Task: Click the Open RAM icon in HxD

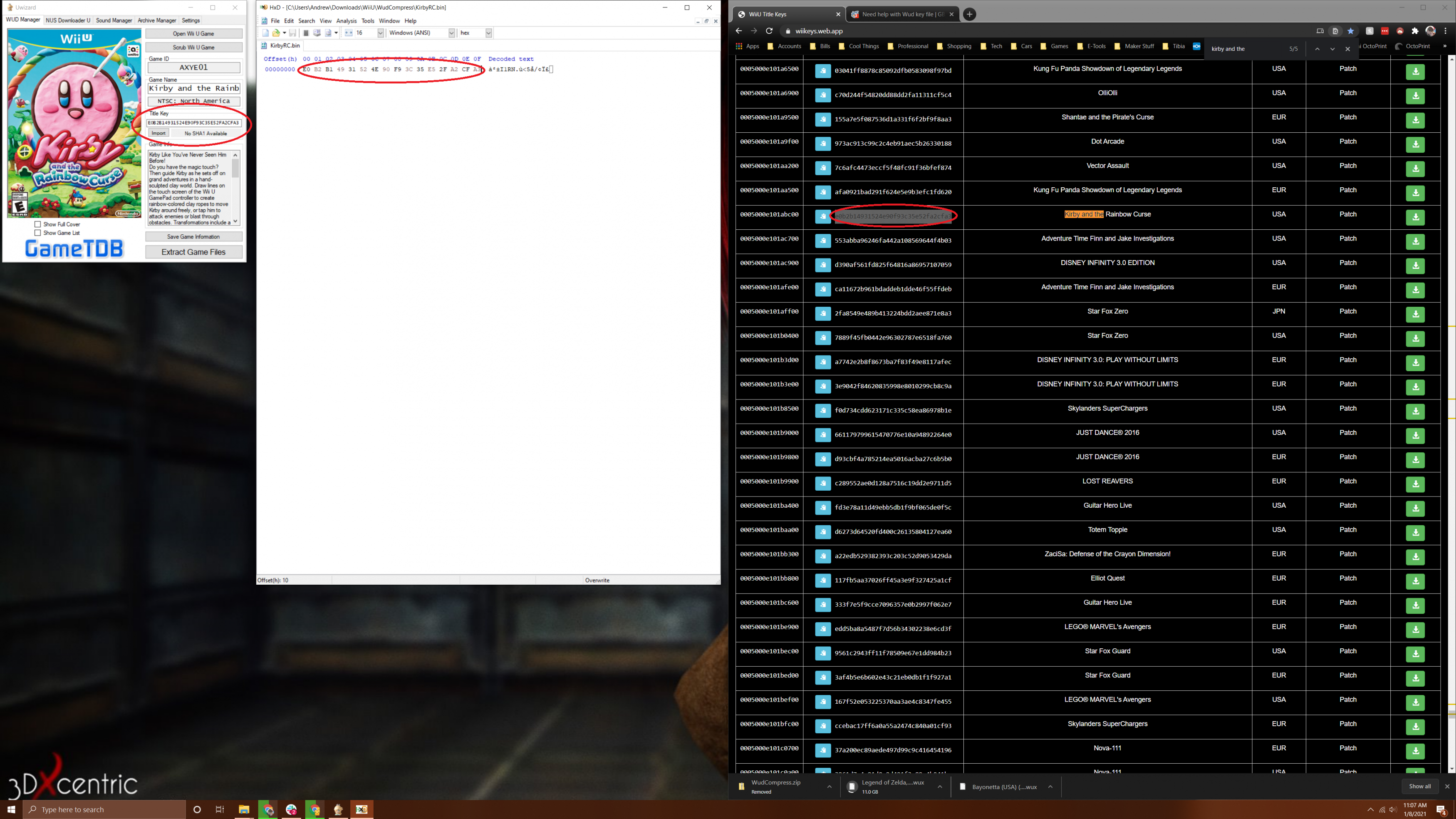Action: 306,33
